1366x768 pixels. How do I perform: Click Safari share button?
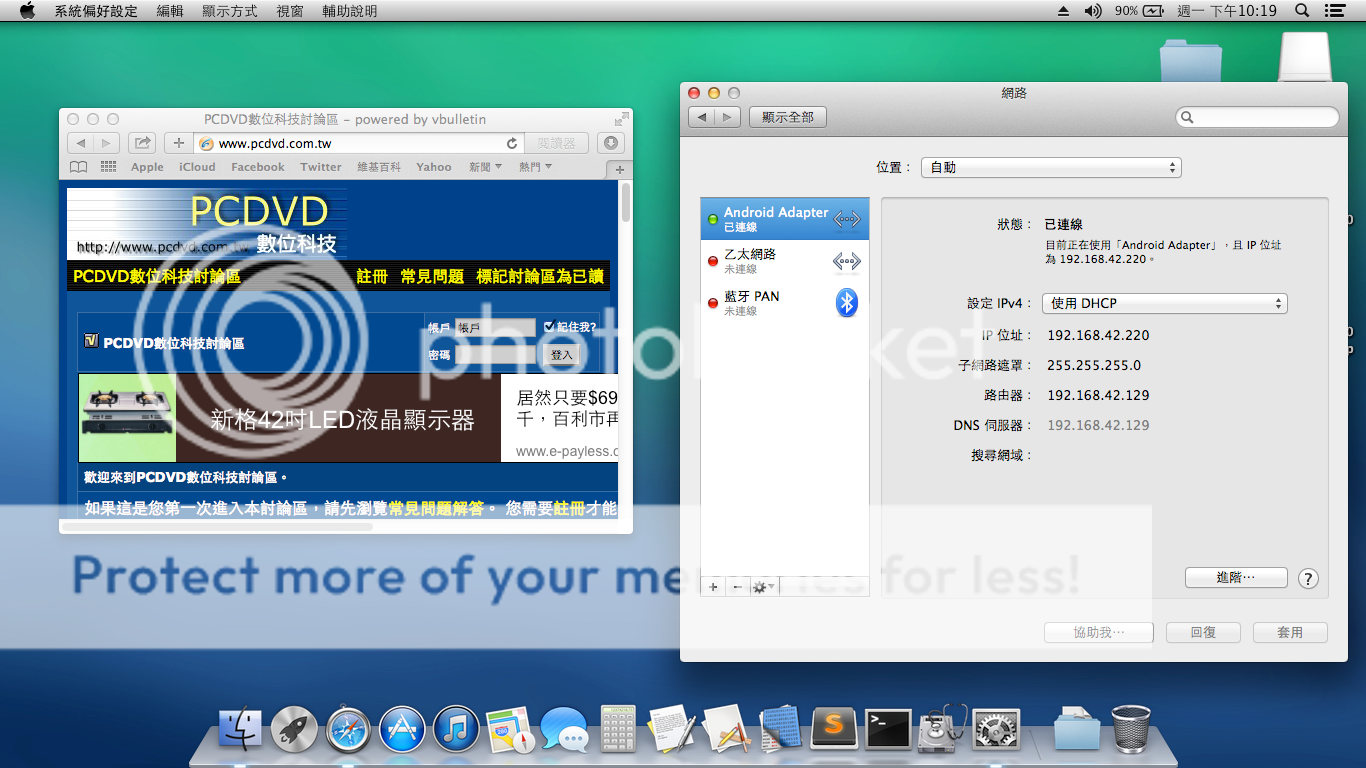point(142,143)
